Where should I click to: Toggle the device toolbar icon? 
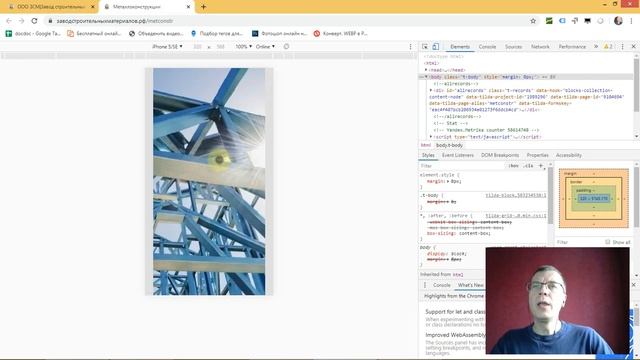(436, 47)
